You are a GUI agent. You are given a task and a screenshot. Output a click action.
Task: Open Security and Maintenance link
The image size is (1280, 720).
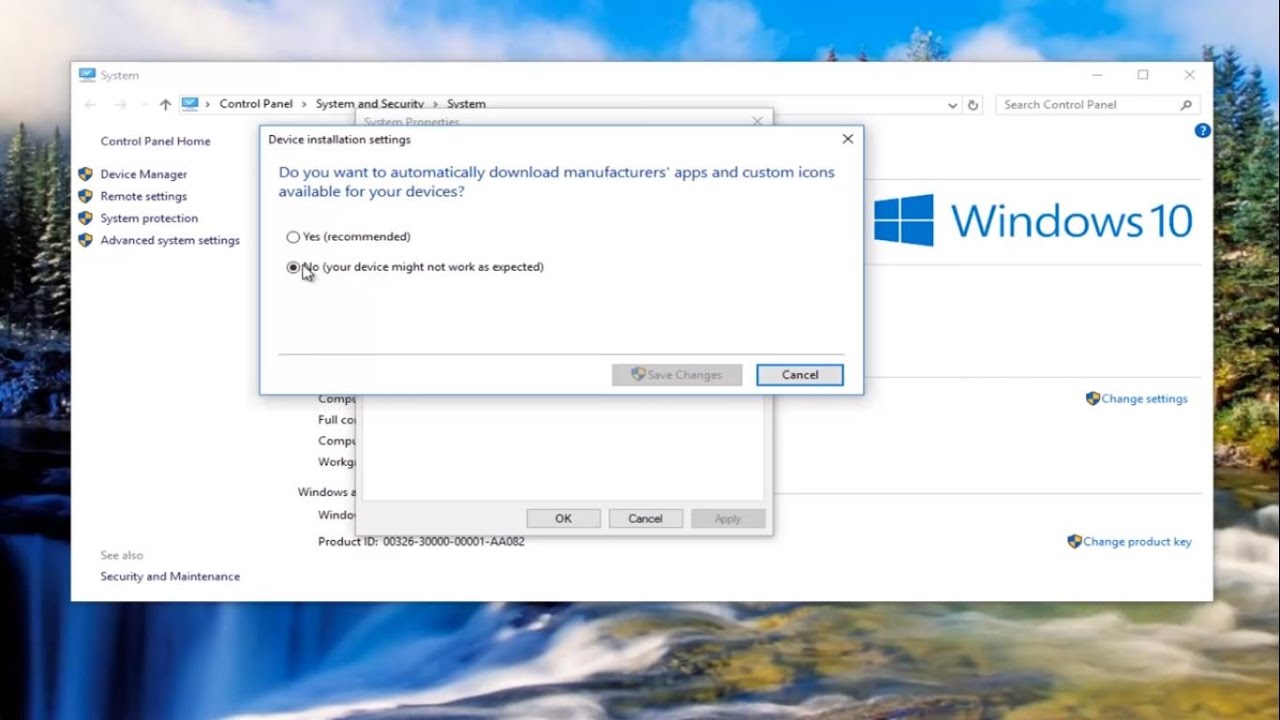pyautogui.click(x=170, y=576)
